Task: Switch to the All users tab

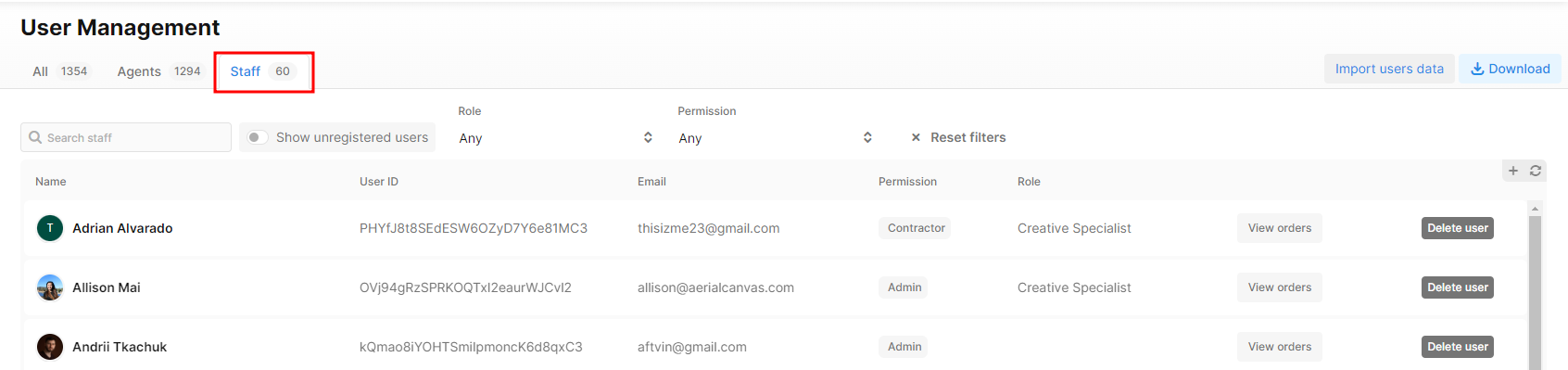Action: click(61, 71)
